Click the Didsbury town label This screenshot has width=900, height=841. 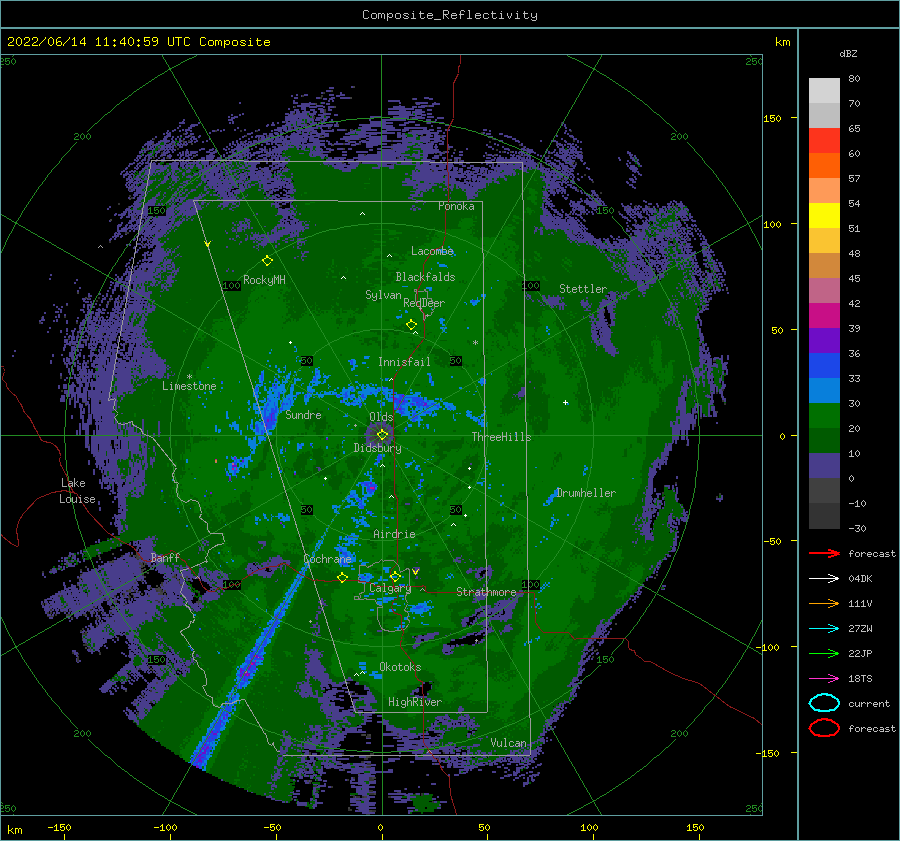tap(378, 448)
